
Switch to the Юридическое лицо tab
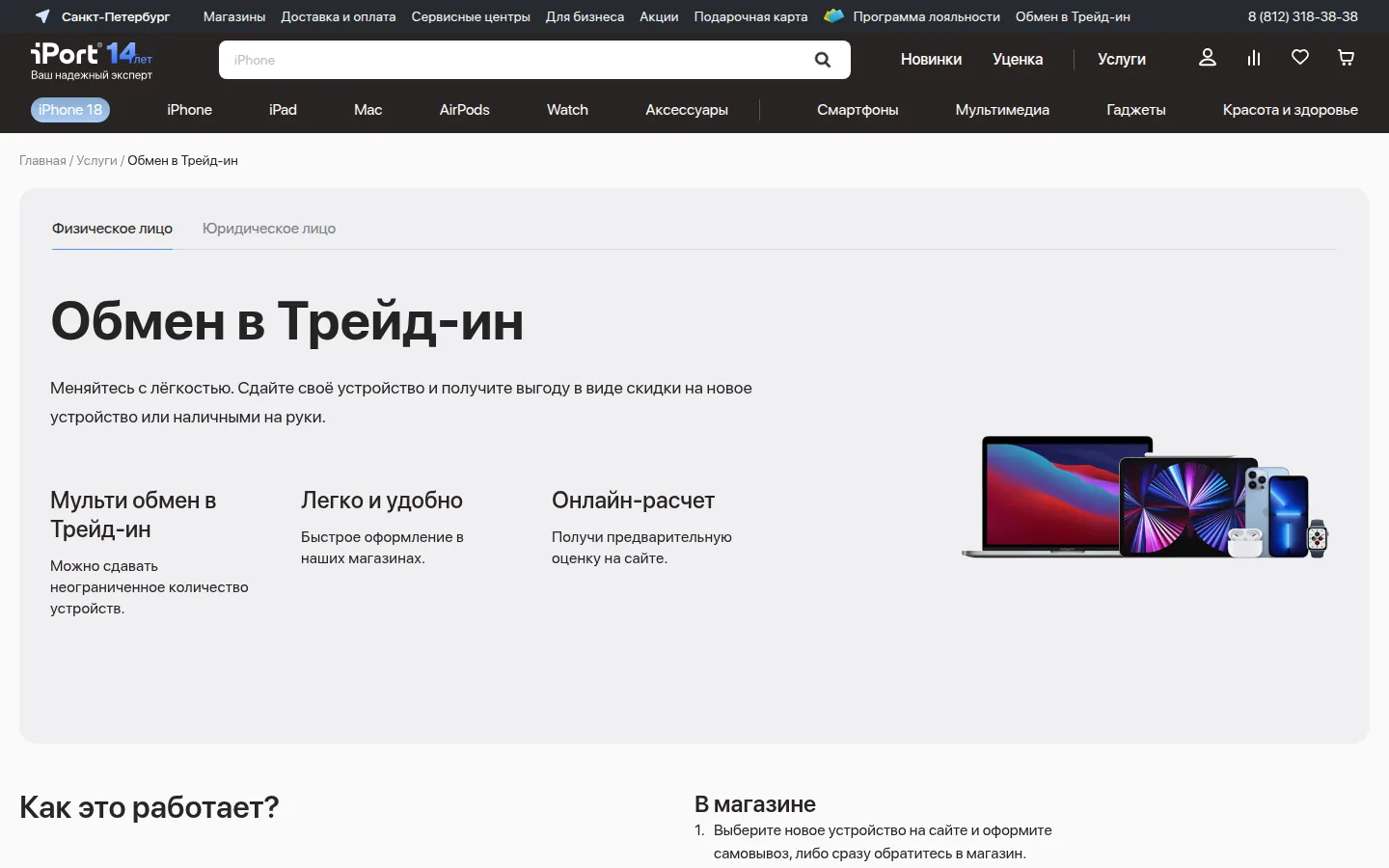click(x=269, y=229)
